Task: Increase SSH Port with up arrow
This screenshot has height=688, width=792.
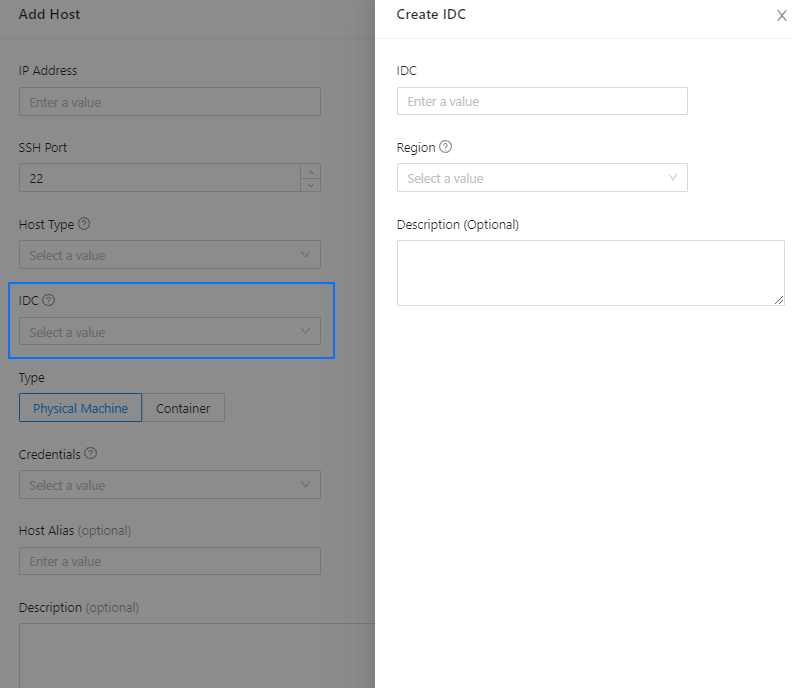Action: pos(310,171)
